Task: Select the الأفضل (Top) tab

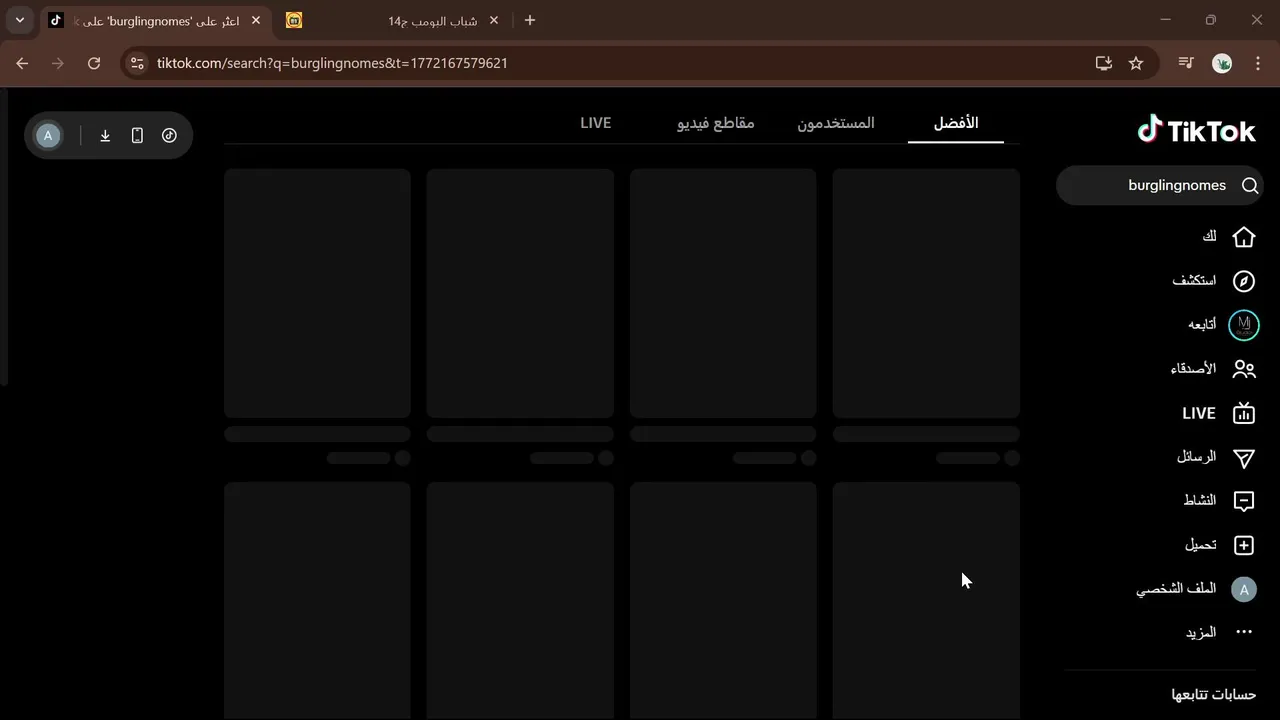Action: pos(956,123)
